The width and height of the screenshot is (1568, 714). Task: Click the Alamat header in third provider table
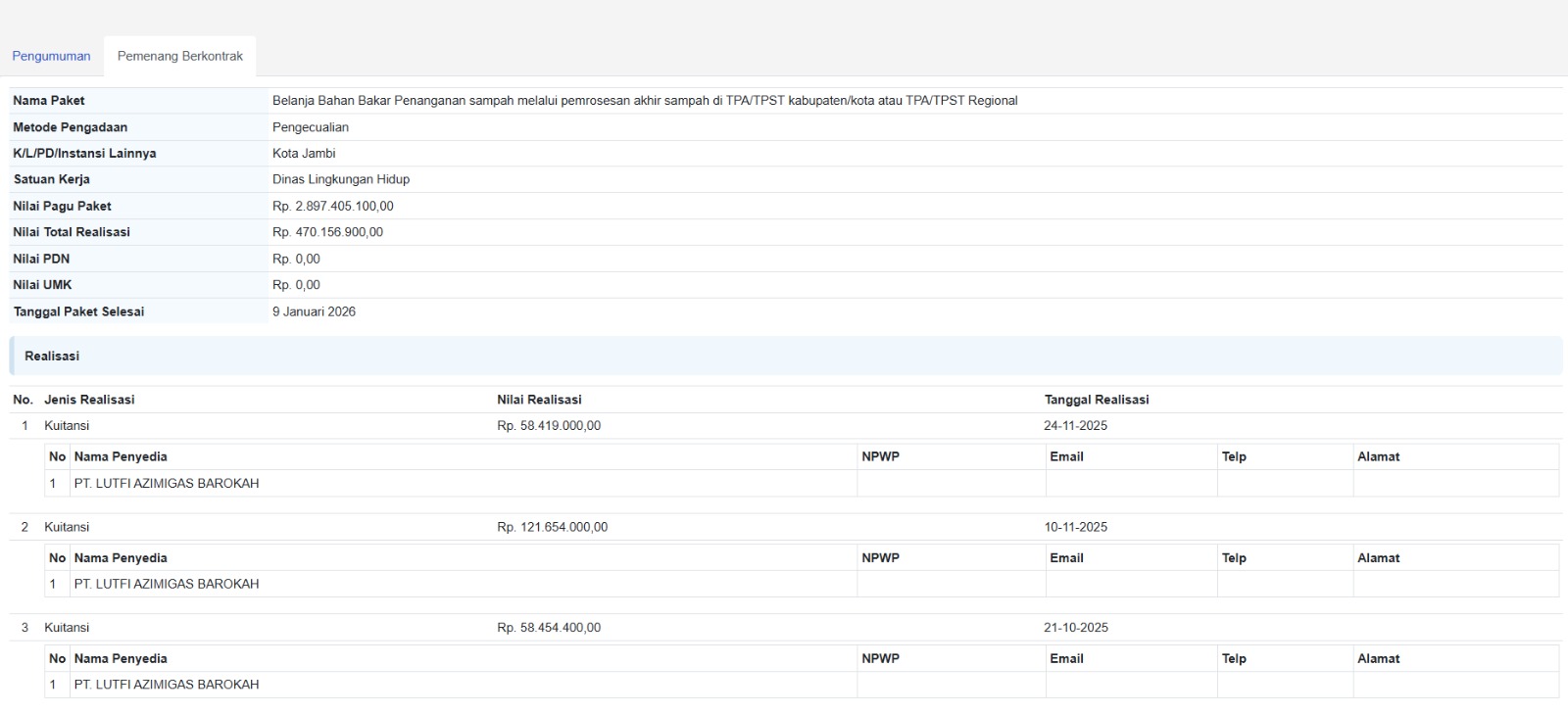click(1378, 659)
